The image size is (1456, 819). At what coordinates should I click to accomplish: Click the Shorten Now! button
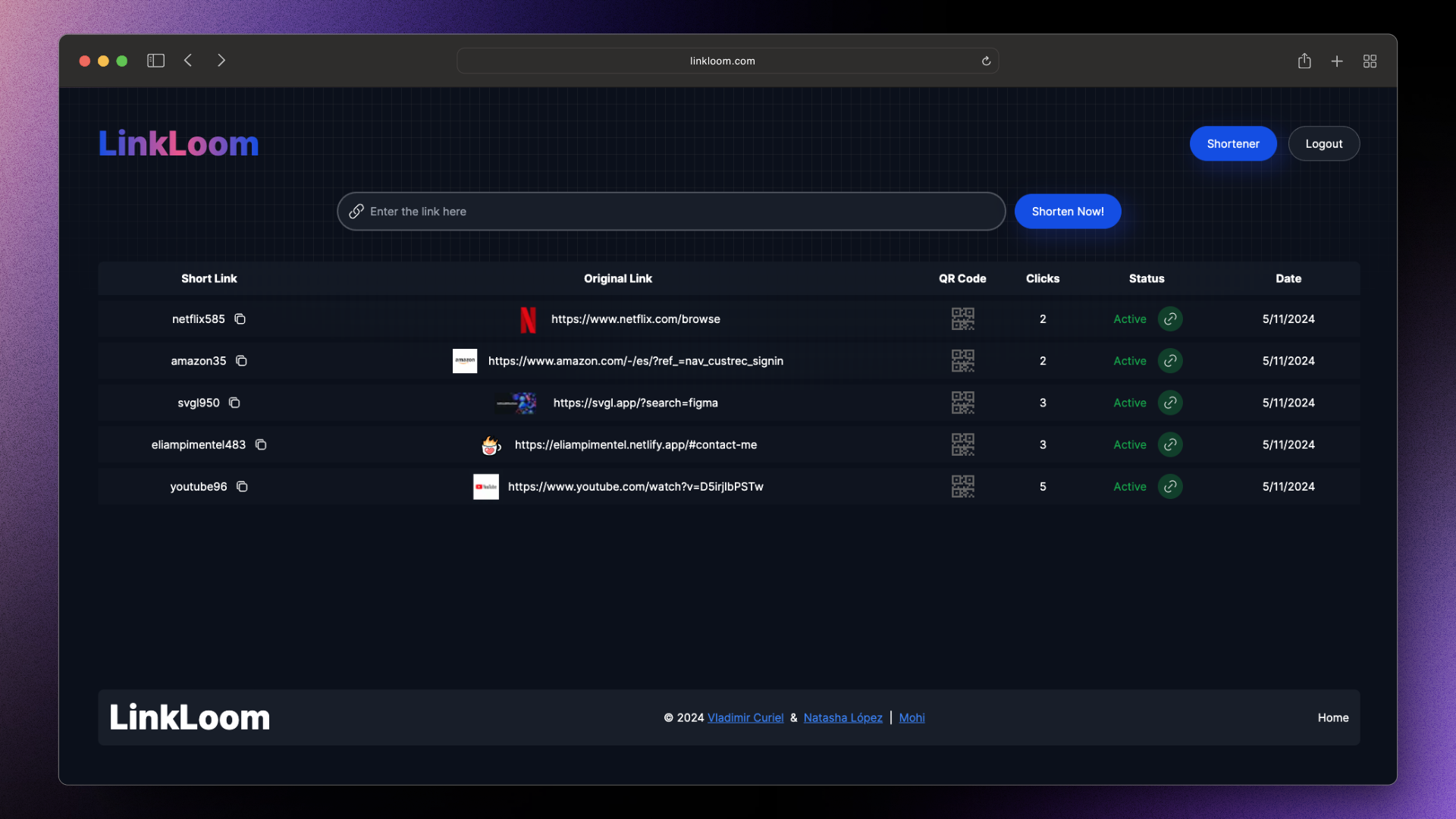pos(1068,212)
